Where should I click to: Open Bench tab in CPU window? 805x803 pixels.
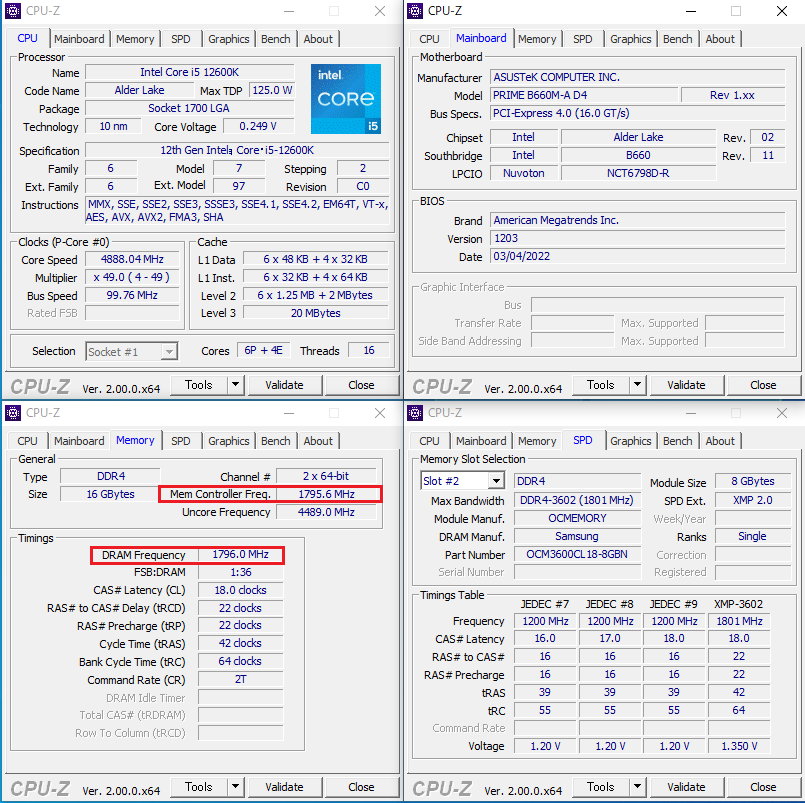tap(276, 39)
